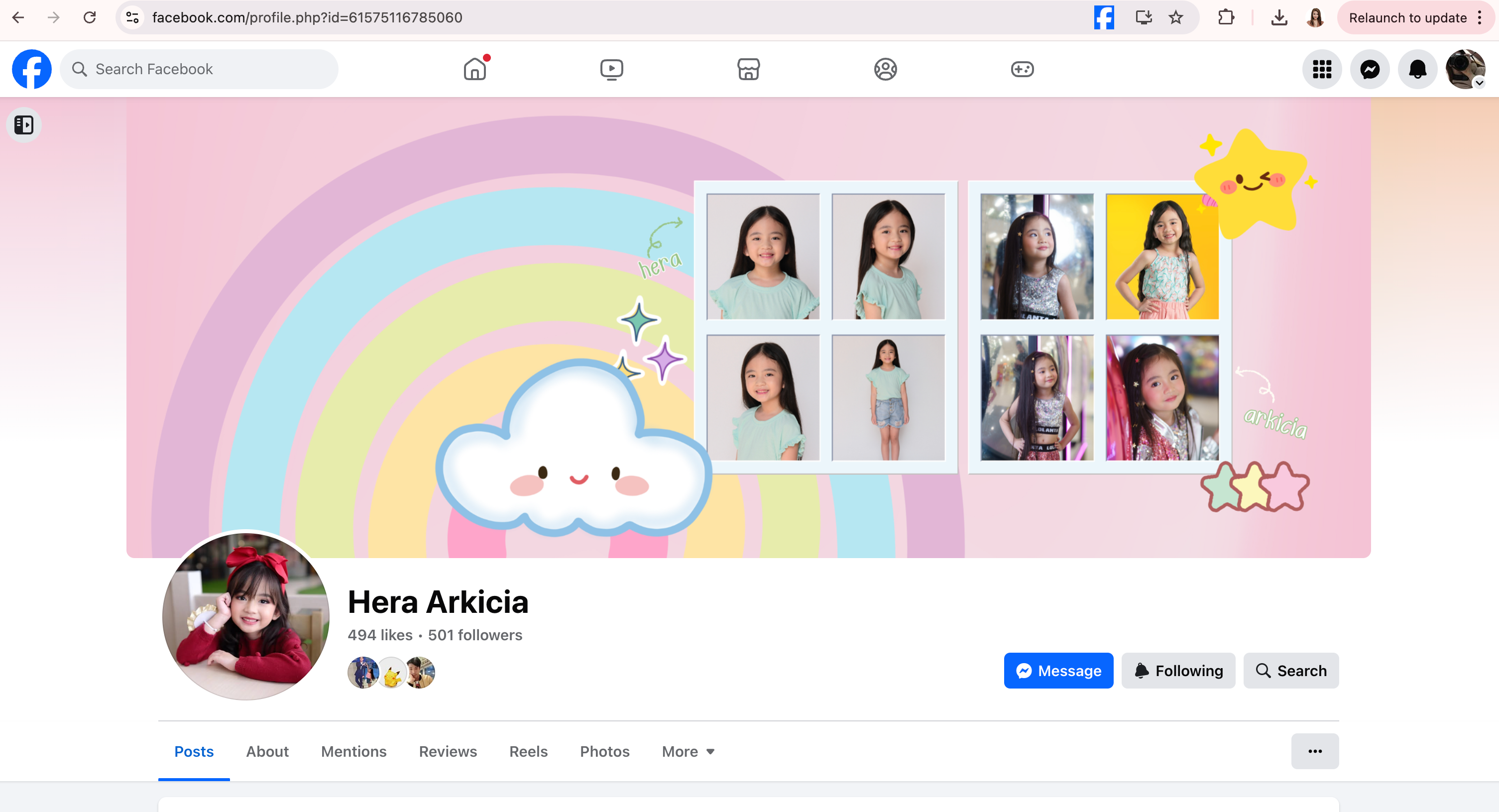Image resolution: width=1499 pixels, height=812 pixels.
Task: Open Chrome three-dot menu
Action: [x=1481, y=17]
